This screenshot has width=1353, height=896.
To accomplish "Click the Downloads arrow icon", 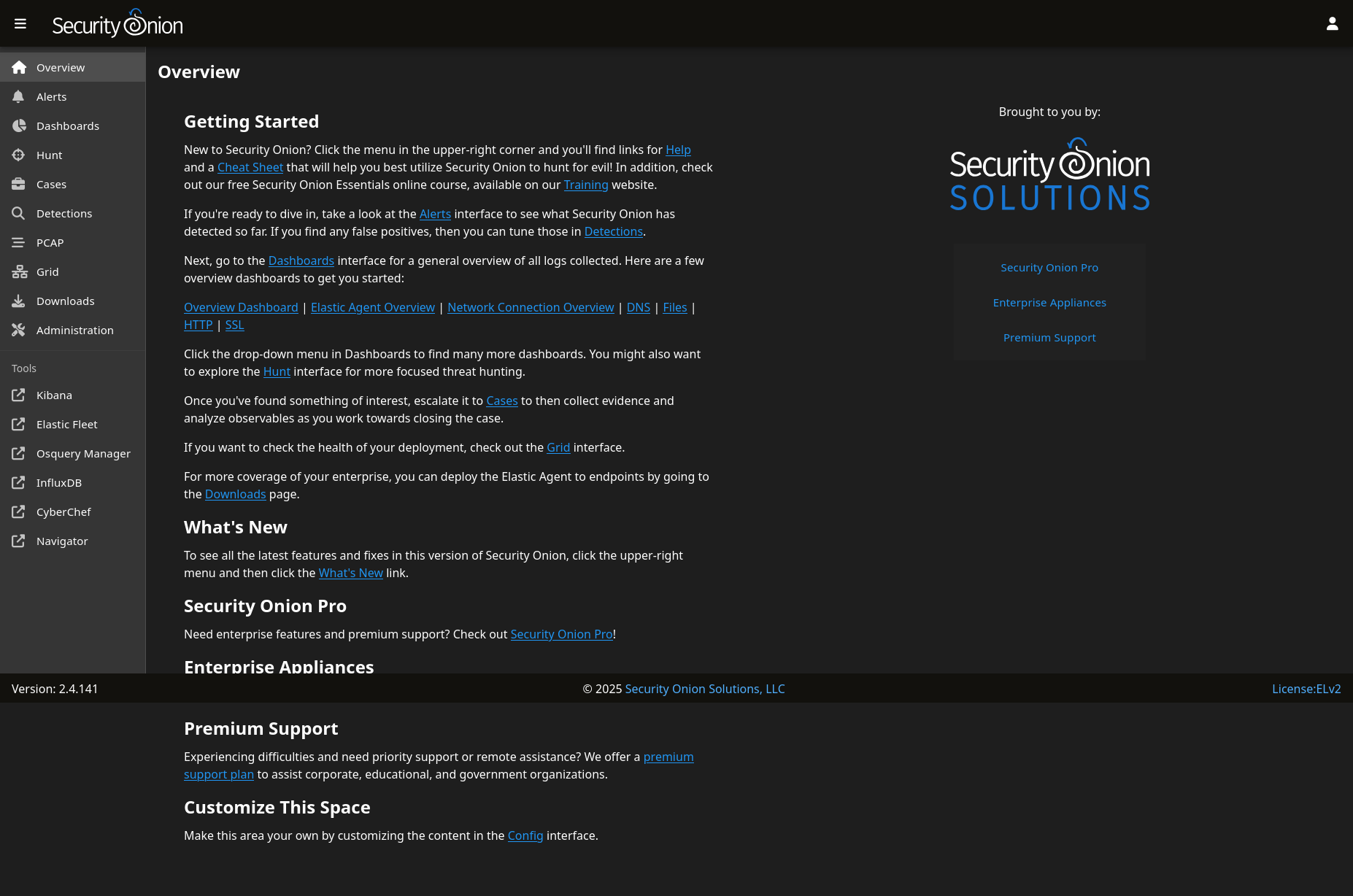I will (19, 301).
